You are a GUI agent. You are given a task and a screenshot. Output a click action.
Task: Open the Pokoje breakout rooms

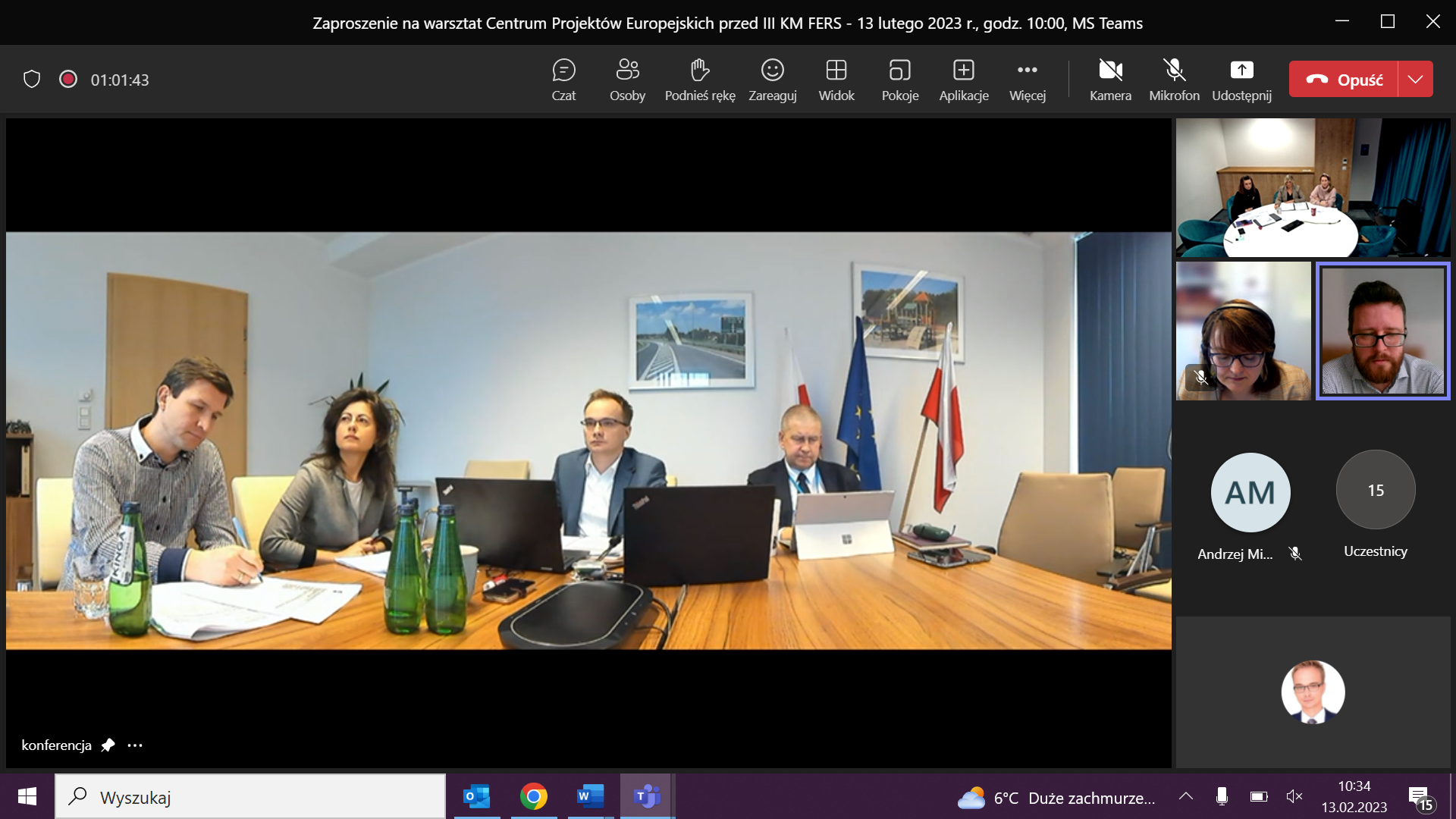(899, 80)
